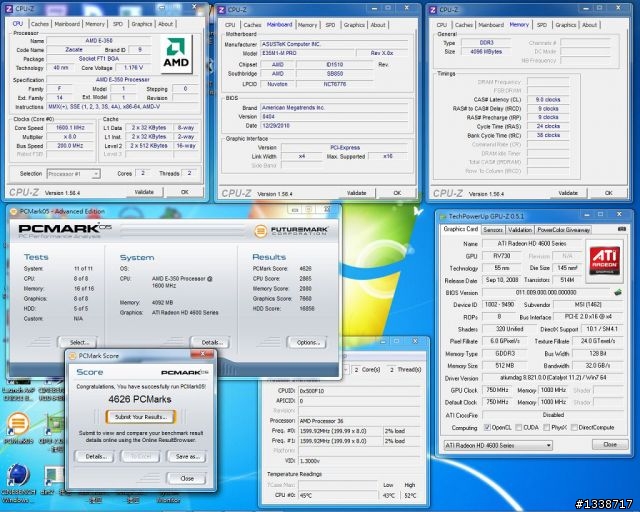Click the Model field showing E35M1-M PRO

(x=308, y=53)
